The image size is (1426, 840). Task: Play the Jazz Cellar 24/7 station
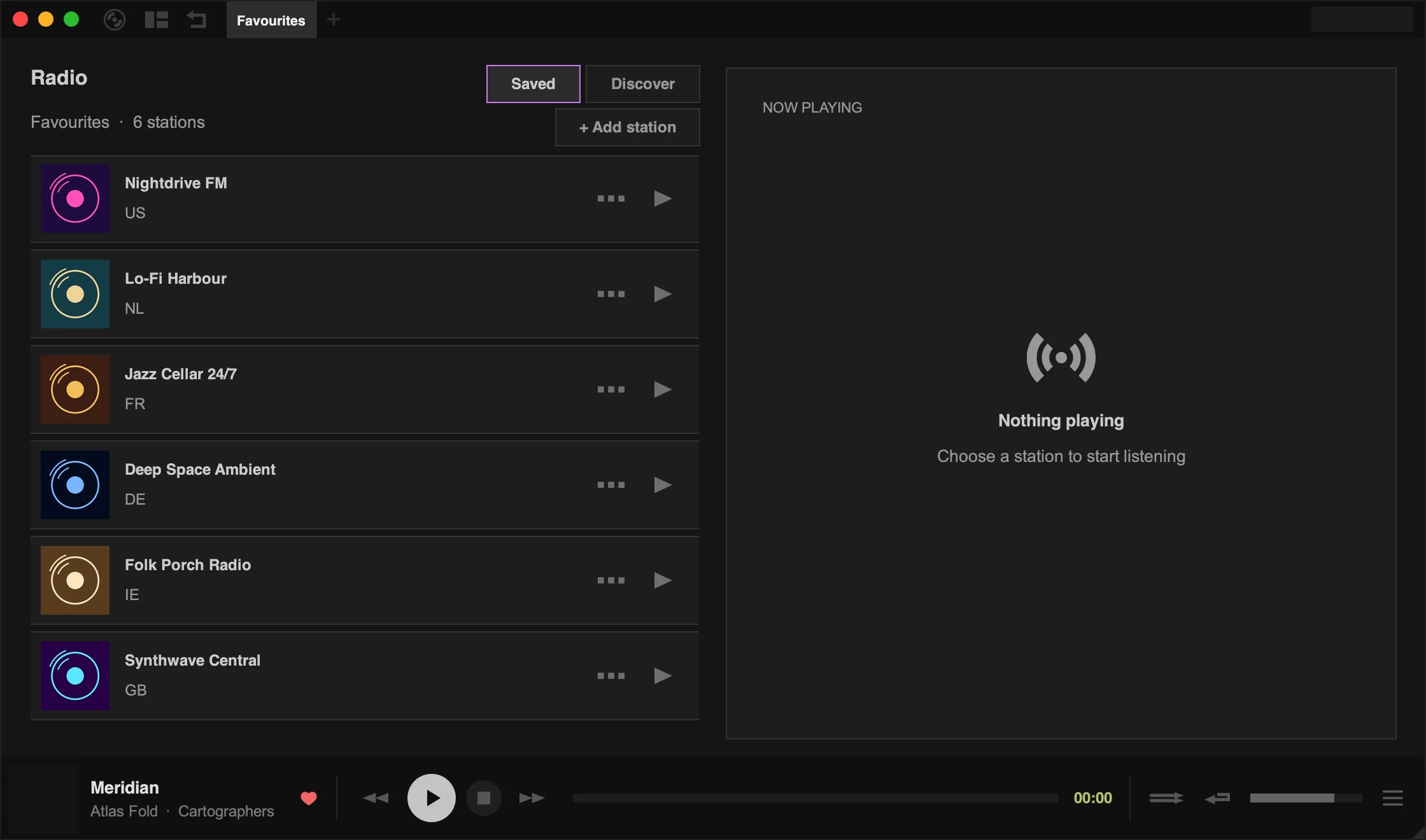click(663, 389)
